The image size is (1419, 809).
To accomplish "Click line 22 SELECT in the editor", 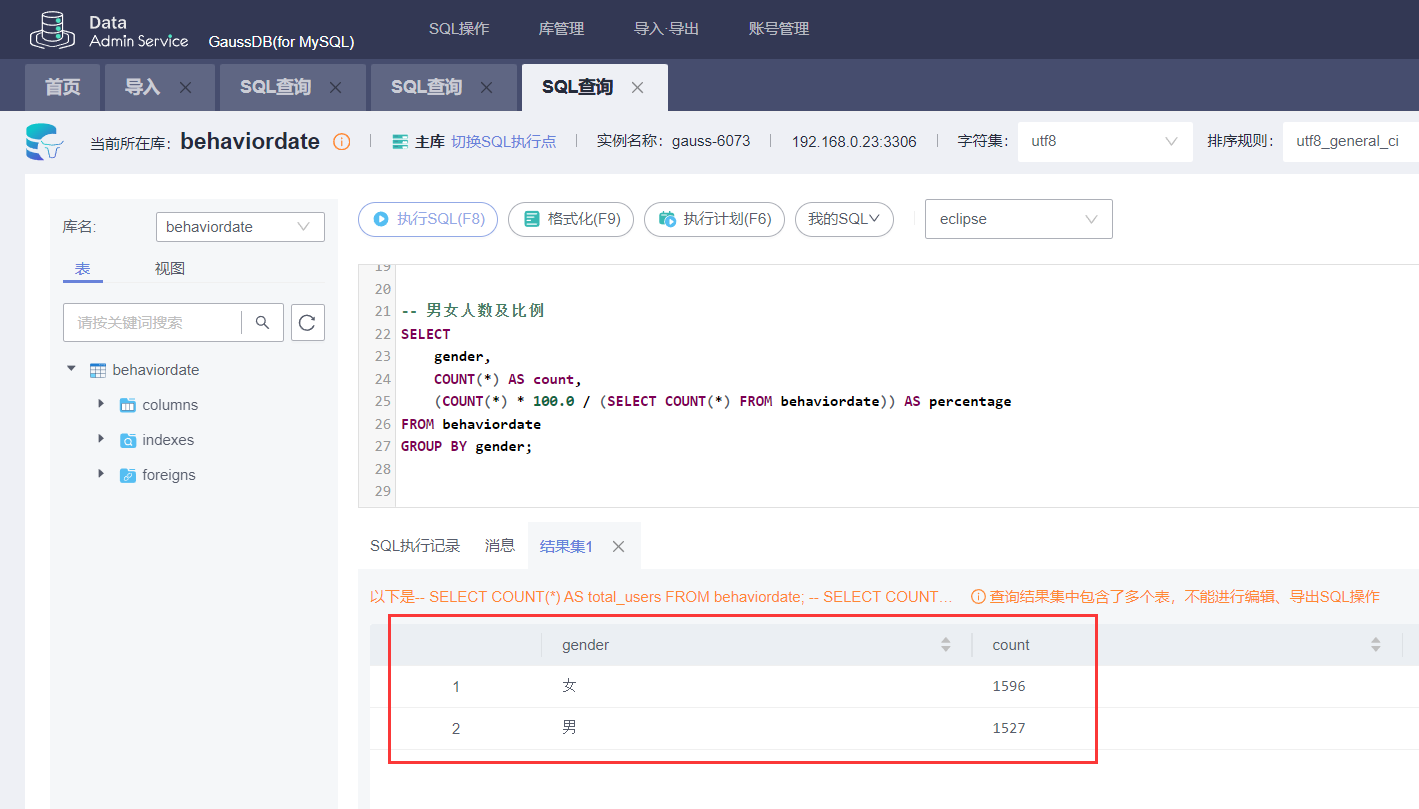I will click(426, 334).
